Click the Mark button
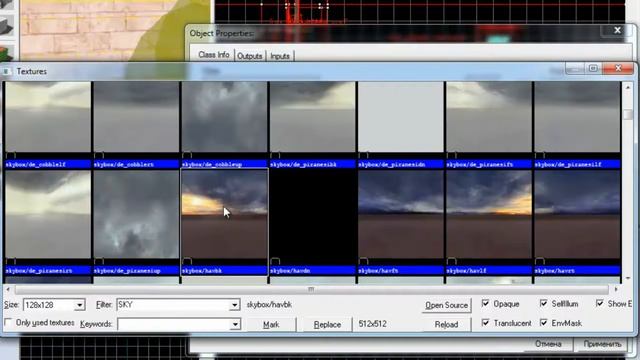This screenshot has height=360, width=640. coord(271,324)
